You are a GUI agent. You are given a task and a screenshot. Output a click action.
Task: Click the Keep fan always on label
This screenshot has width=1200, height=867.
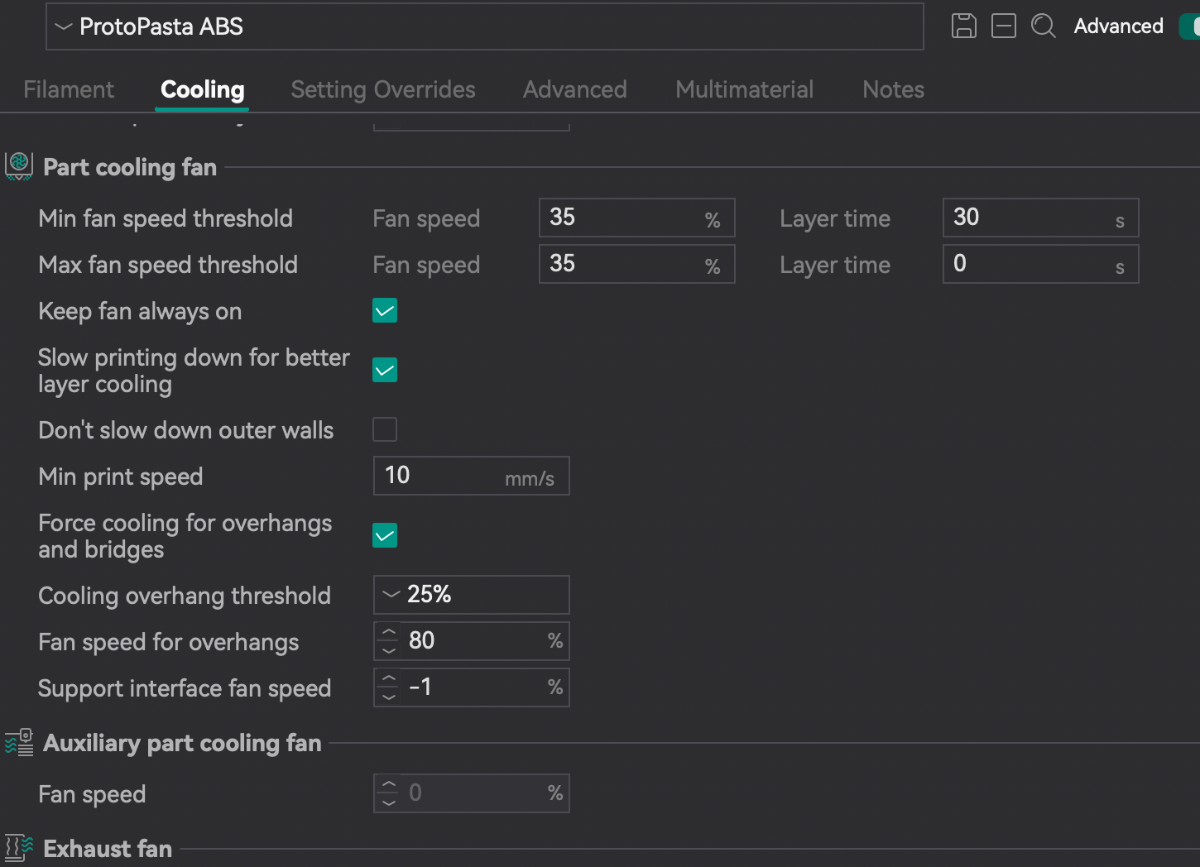pos(140,311)
